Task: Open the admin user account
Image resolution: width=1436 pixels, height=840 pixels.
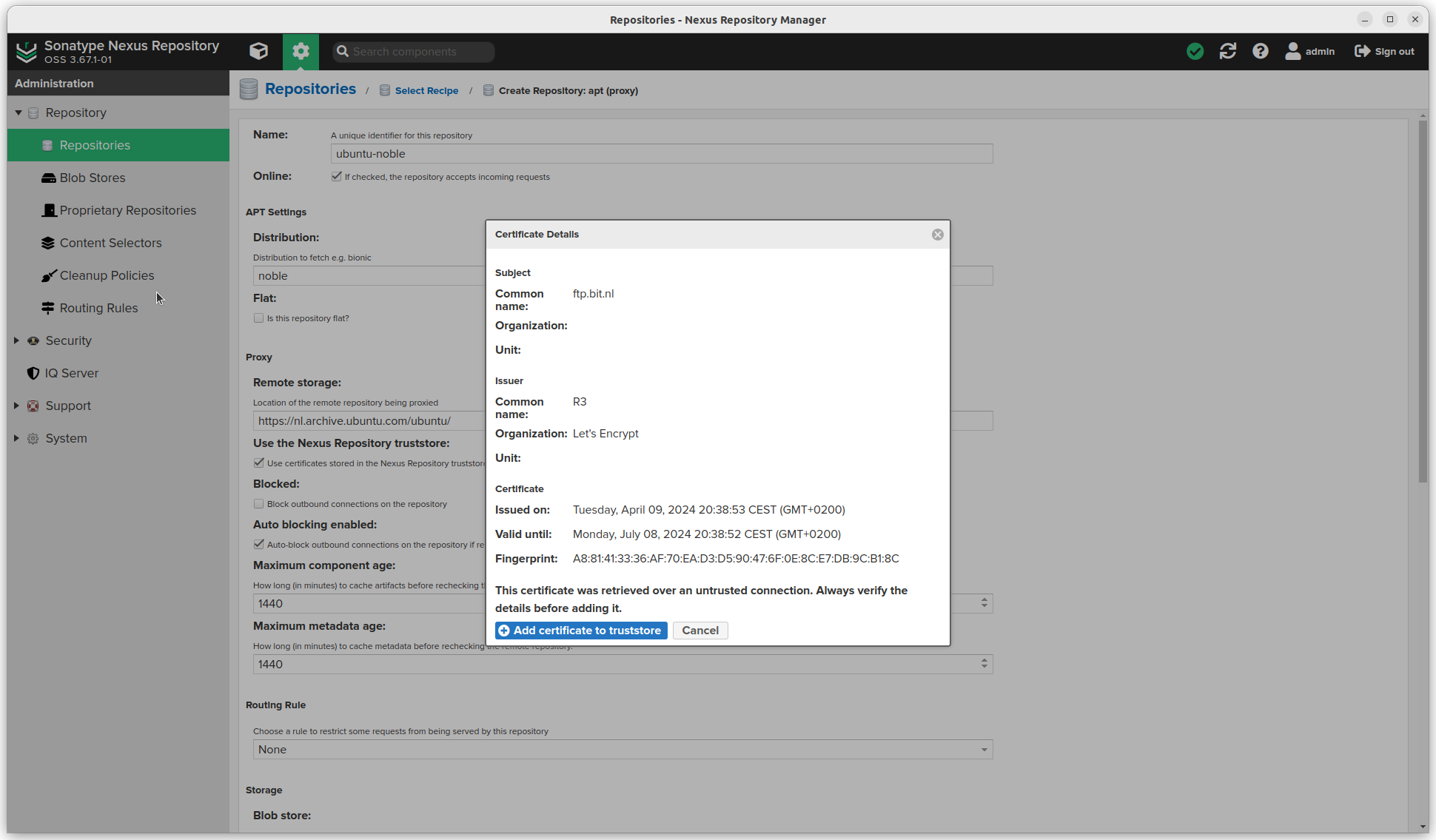Action: (x=1309, y=51)
